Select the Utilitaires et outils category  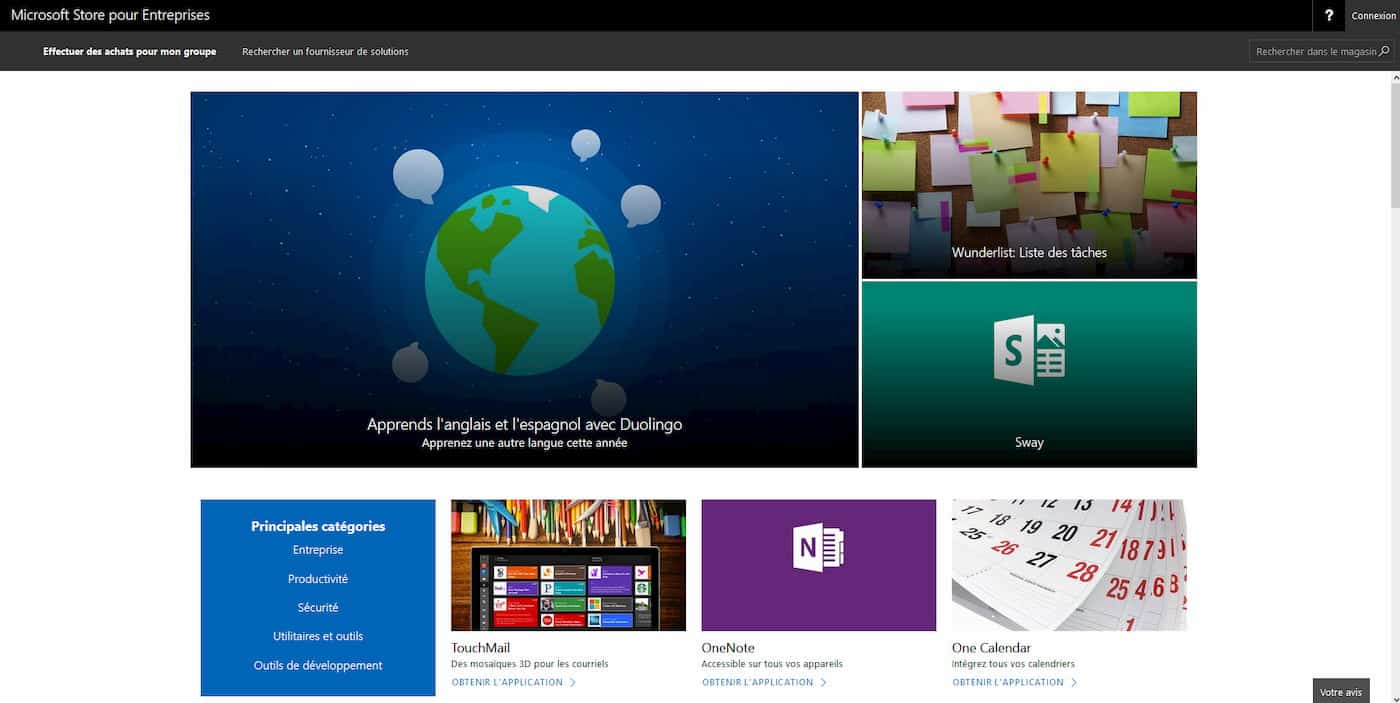click(x=318, y=636)
